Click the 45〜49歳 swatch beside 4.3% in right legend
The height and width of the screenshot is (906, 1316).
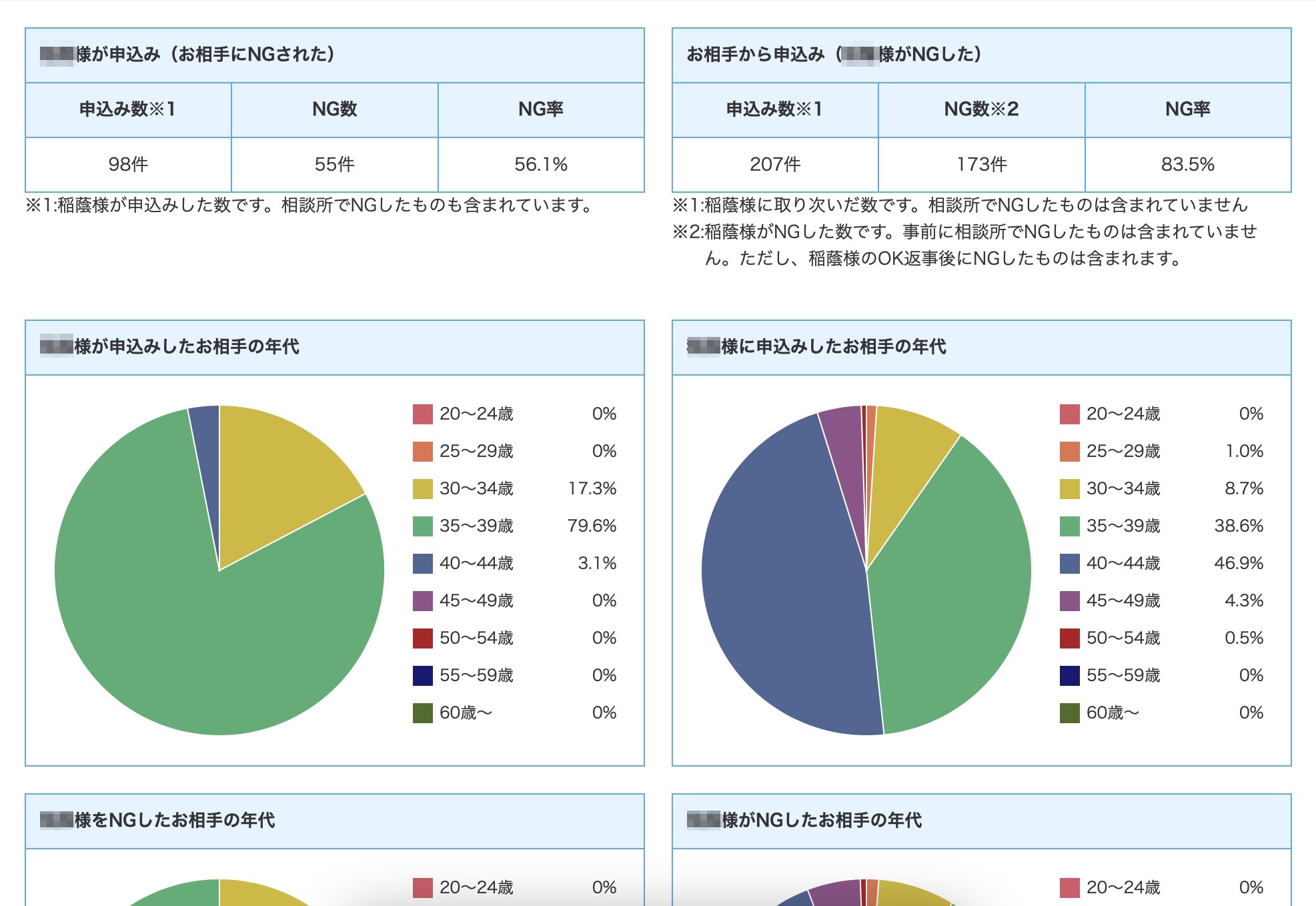point(1070,600)
